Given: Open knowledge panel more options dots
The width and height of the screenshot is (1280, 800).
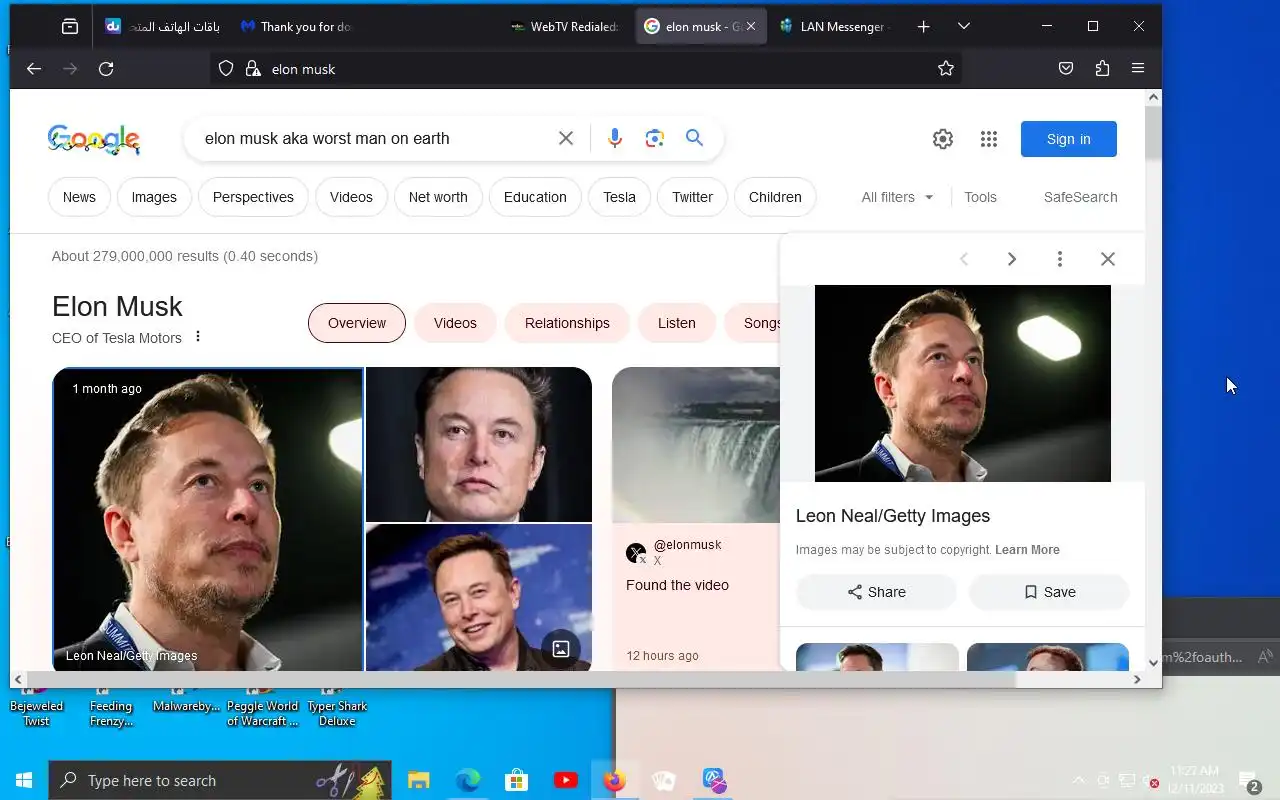Looking at the screenshot, I should coord(198,337).
